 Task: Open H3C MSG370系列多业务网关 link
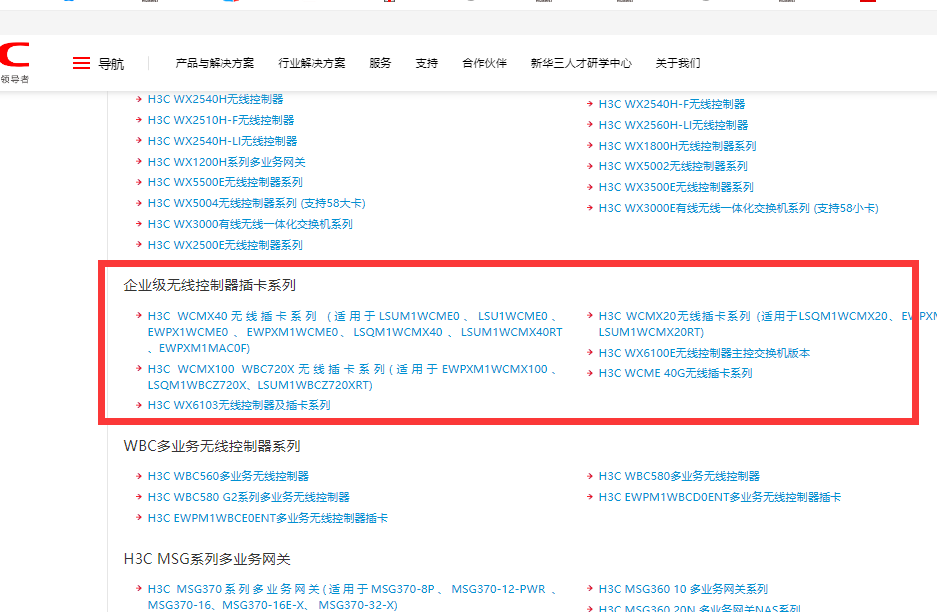[355, 597]
